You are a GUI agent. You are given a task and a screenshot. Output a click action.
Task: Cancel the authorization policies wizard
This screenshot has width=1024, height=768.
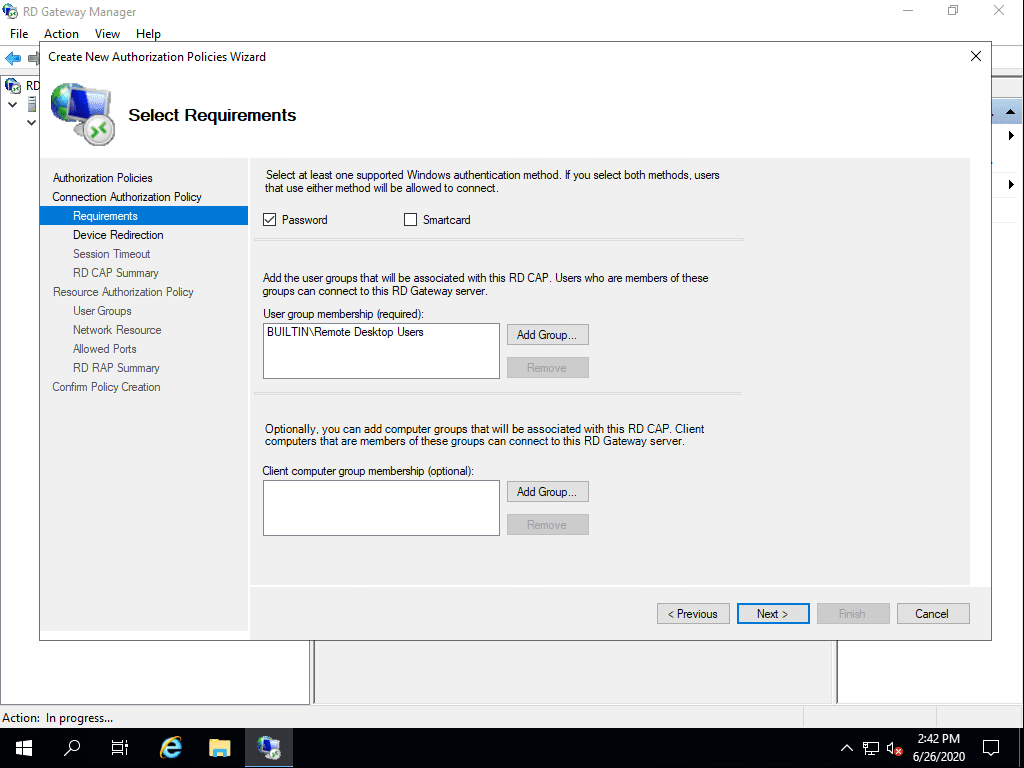933,613
